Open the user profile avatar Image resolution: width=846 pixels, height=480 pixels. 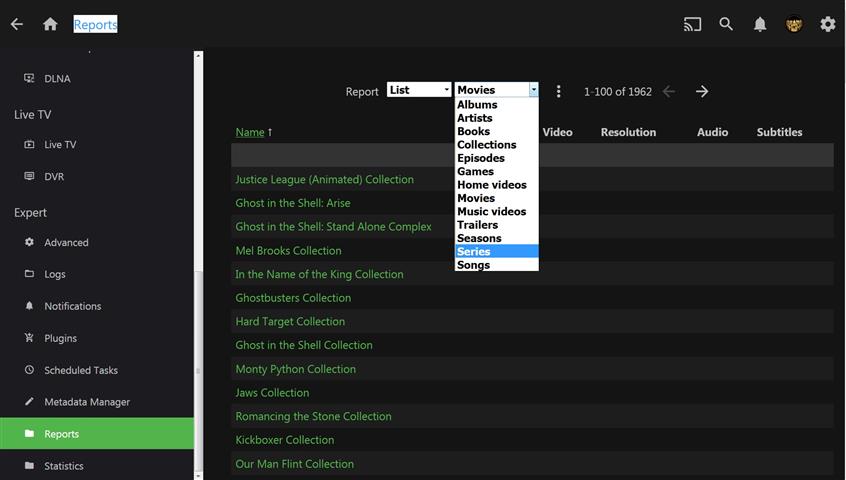tap(794, 24)
